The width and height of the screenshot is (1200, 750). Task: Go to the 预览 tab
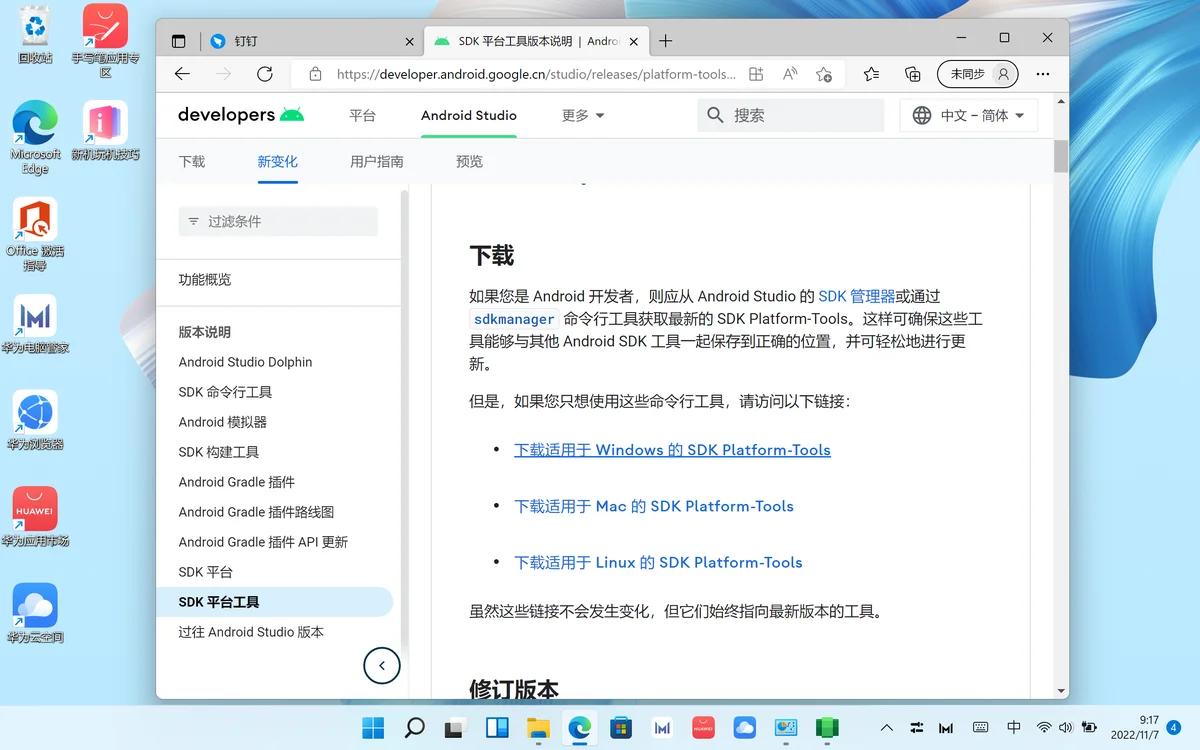pos(469,161)
